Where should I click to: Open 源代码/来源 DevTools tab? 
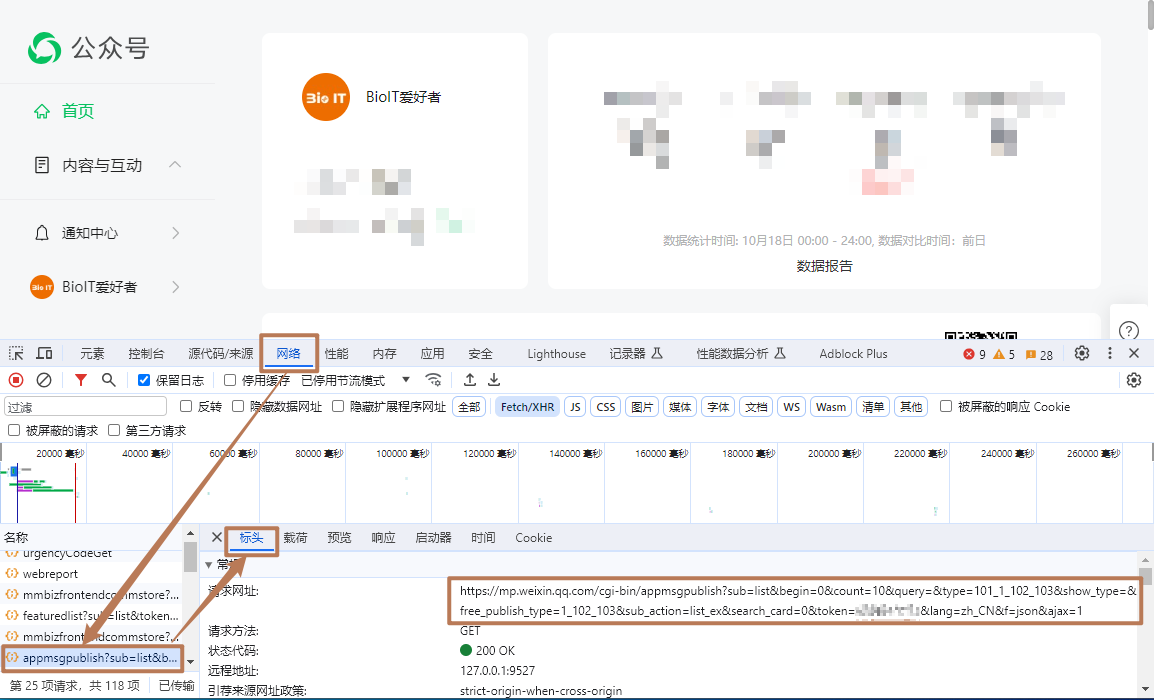point(220,353)
